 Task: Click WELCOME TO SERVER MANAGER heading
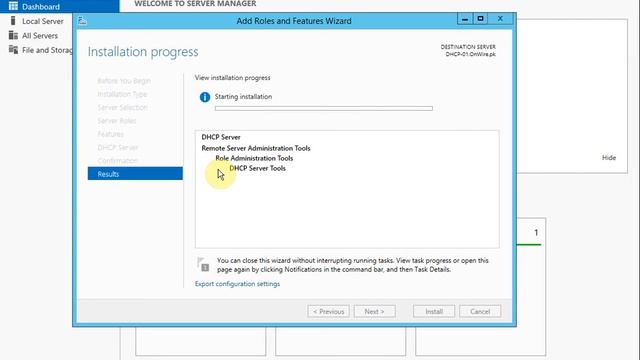pos(195,4)
